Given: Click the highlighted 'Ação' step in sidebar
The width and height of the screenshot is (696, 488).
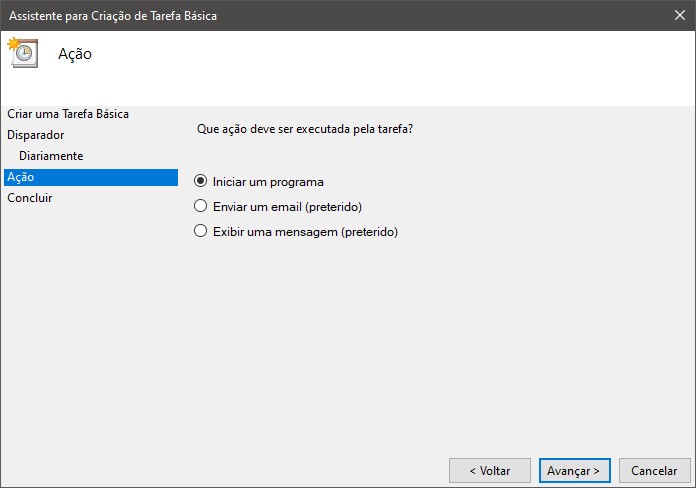Looking at the screenshot, I should tap(90, 177).
